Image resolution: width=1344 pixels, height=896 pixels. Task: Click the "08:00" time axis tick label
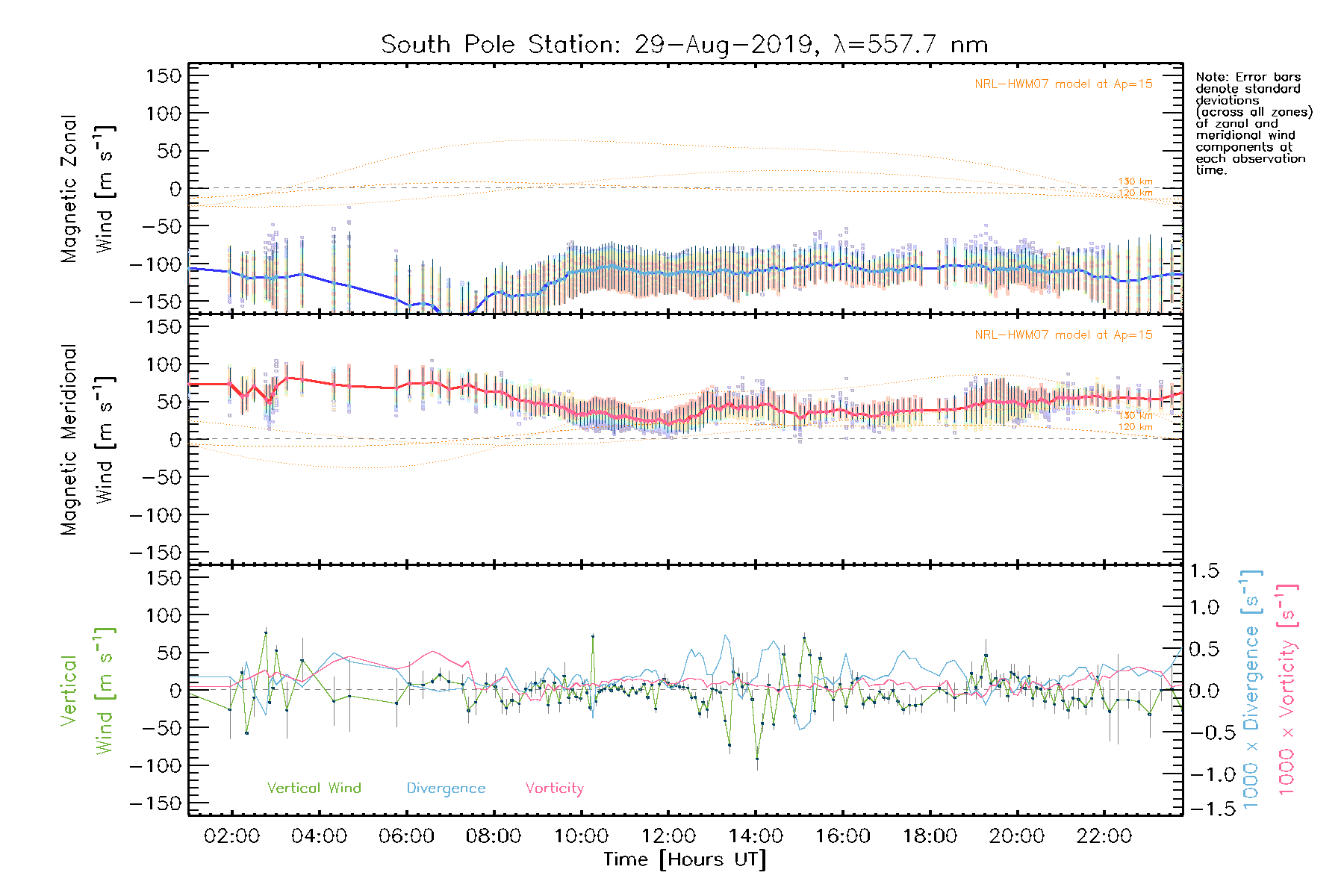pyautogui.click(x=494, y=836)
